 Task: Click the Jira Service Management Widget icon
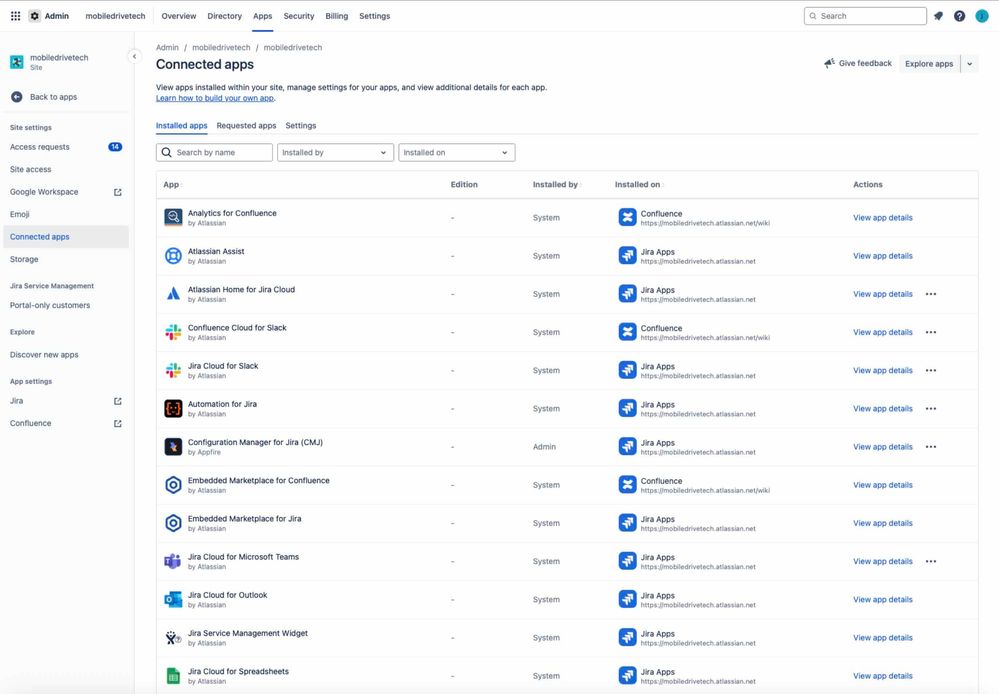click(x=173, y=638)
